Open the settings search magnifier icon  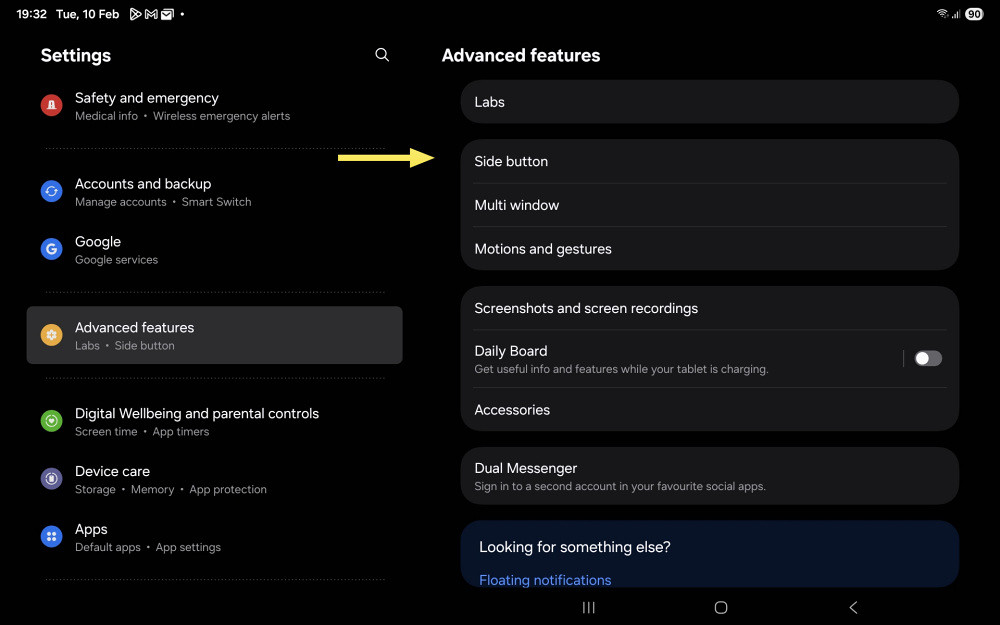[382, 55]
